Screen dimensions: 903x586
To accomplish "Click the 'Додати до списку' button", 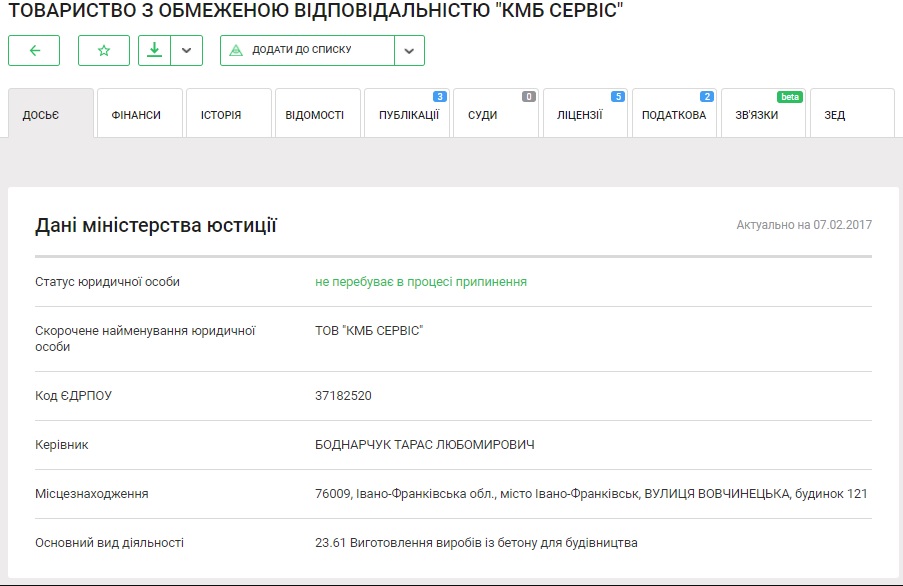I will pos(308,50).
